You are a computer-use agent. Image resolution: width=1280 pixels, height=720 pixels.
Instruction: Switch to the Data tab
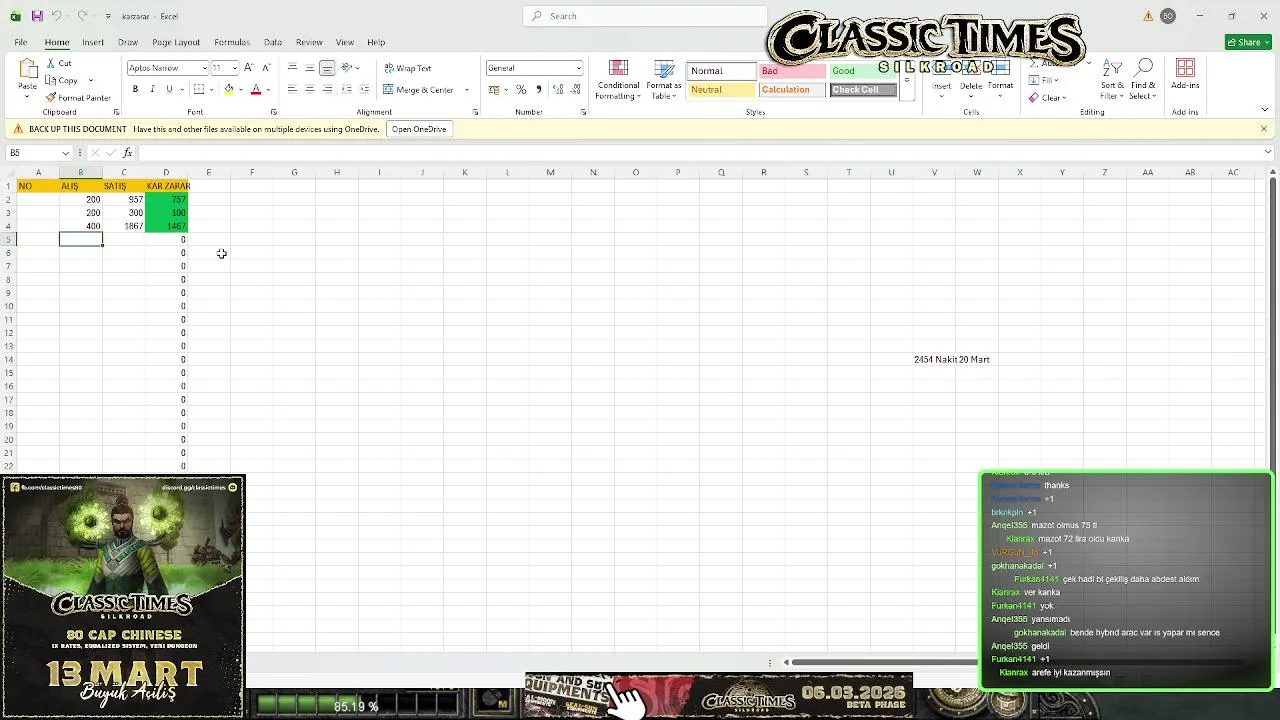point(273,42)
